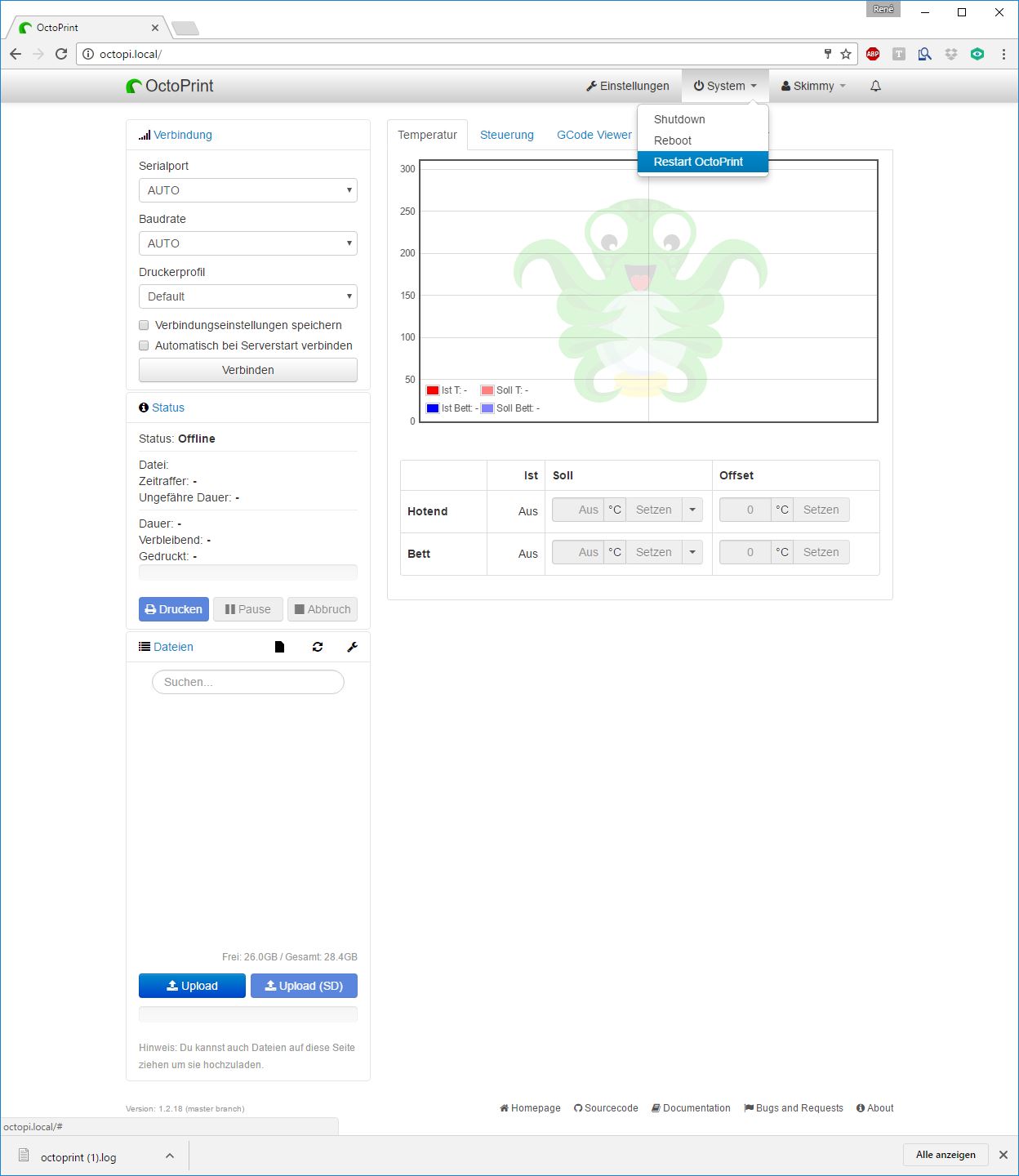Open the Baudrate dropdown
The height and width of the screenshot is (1176, 1019).
pos(248,243)
